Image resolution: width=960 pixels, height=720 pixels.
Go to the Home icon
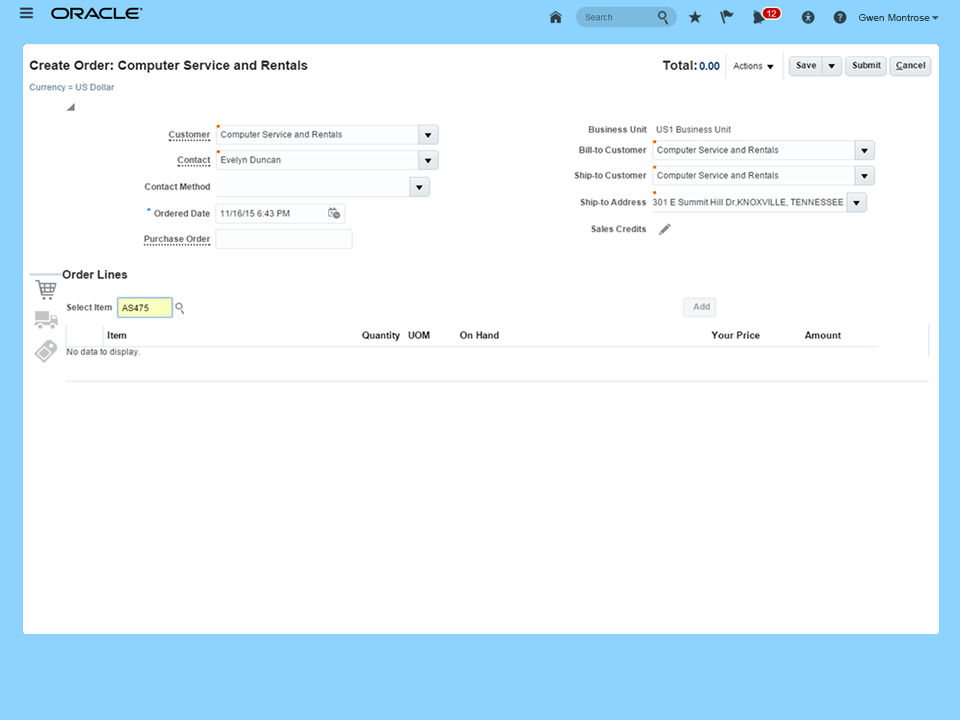pos(555,17)
